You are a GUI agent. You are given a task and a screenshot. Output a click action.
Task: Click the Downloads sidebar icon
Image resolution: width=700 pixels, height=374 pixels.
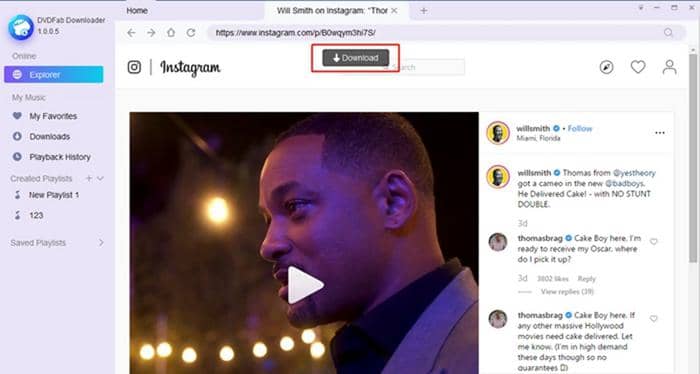point(17,137)
